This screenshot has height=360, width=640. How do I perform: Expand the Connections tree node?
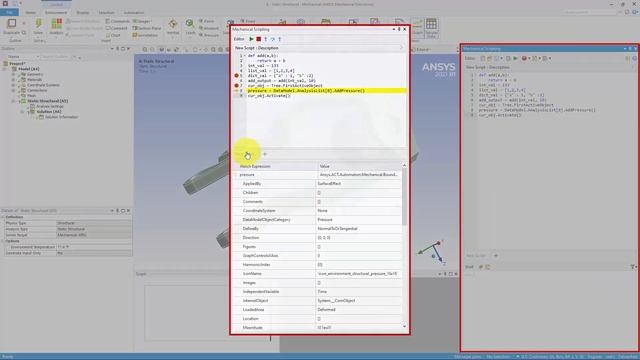tap(13, 90)
